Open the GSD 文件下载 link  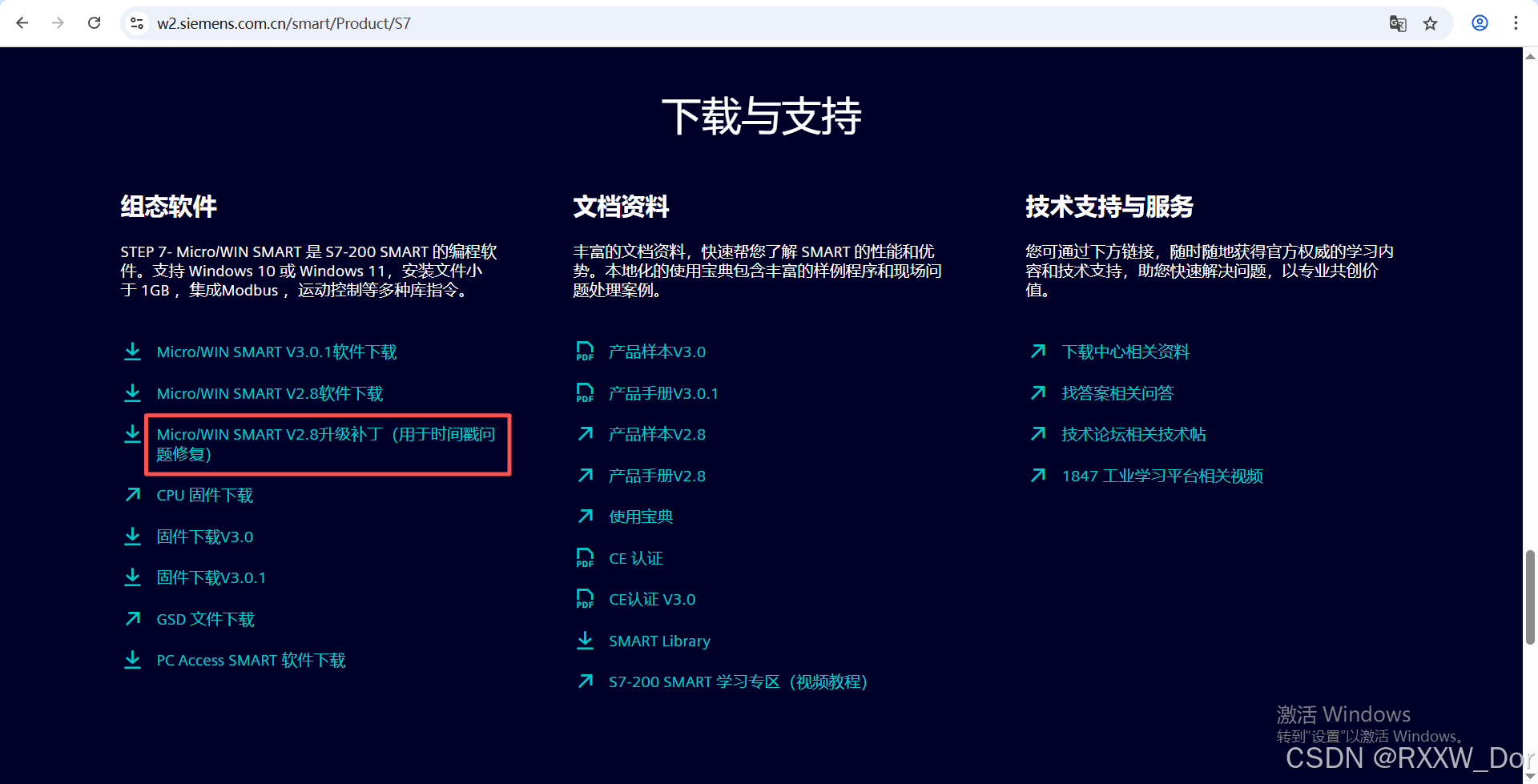click(x=205, y=619)
